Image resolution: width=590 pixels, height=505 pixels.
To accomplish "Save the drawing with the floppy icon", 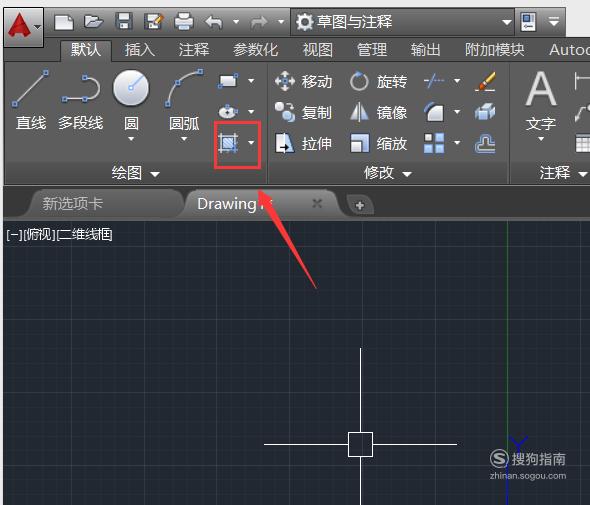I will point(124,21).
